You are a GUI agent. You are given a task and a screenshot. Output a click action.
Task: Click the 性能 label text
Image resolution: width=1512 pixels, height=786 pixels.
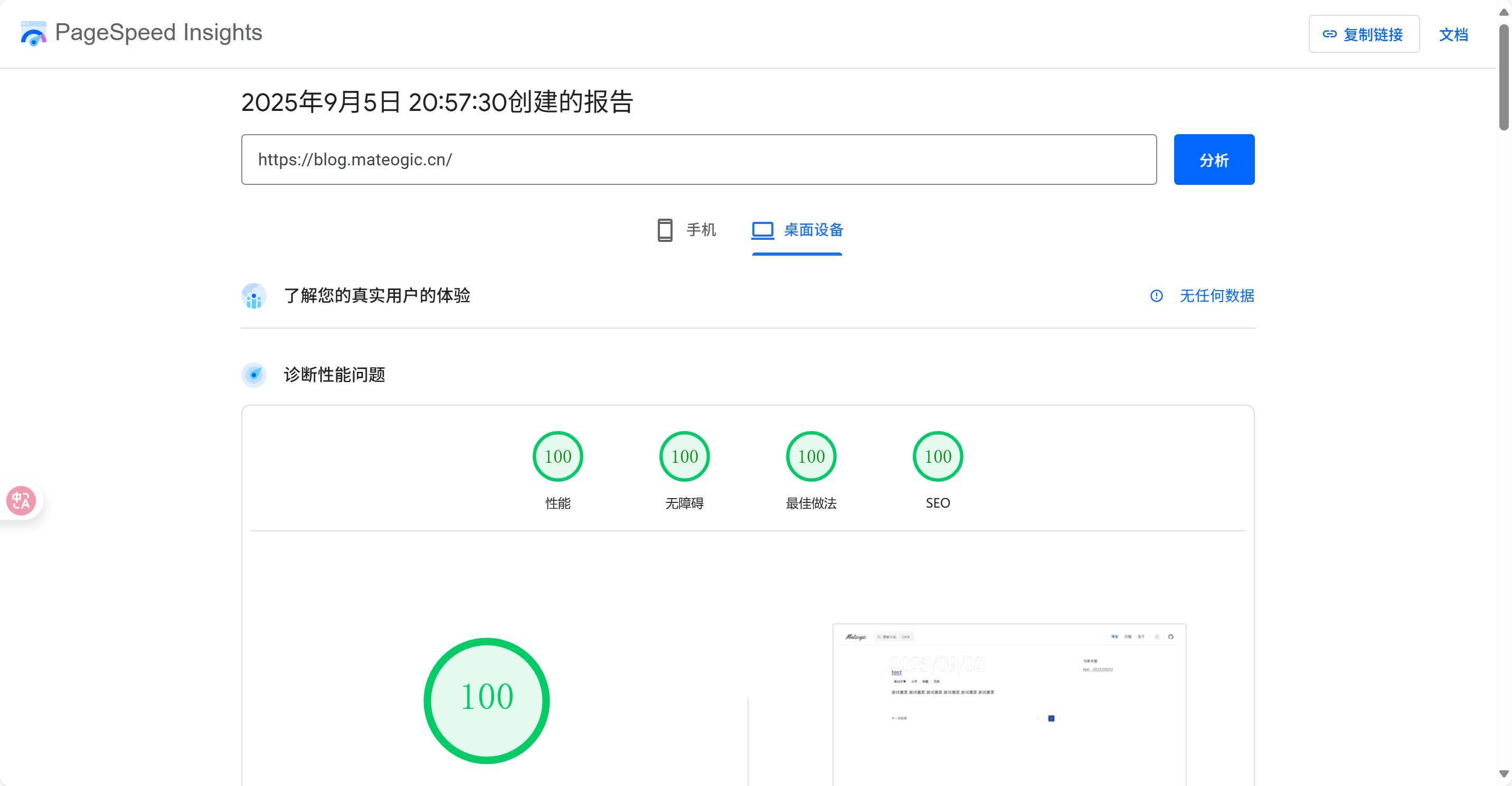[557, 503]
